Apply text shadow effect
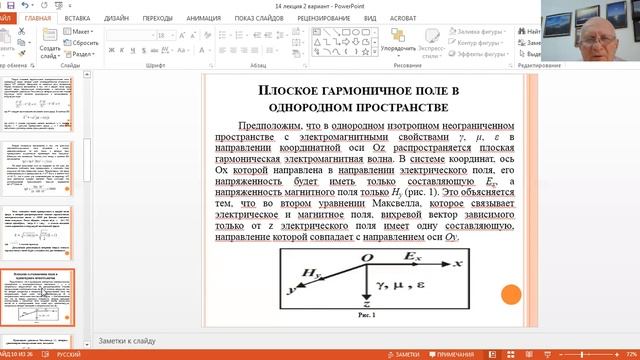The width and height of the screenshot is (640, 360). pyautogui.click(x=144, y=51)
